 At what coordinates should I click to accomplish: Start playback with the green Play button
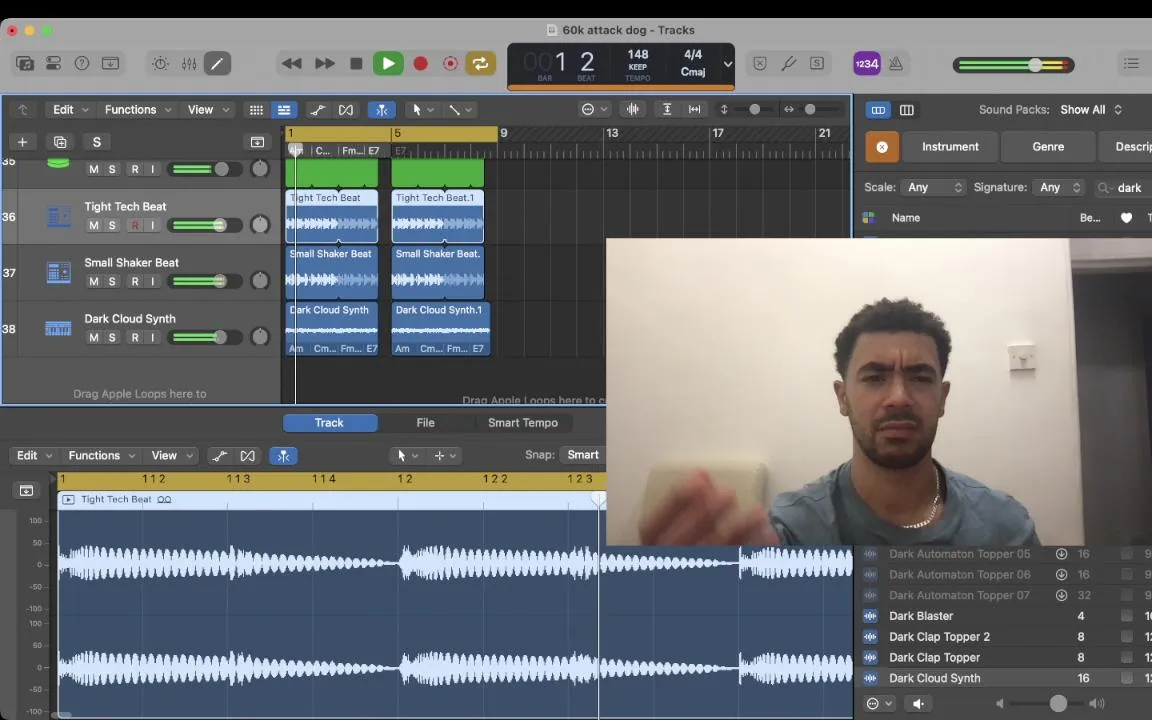click(388, 63)
